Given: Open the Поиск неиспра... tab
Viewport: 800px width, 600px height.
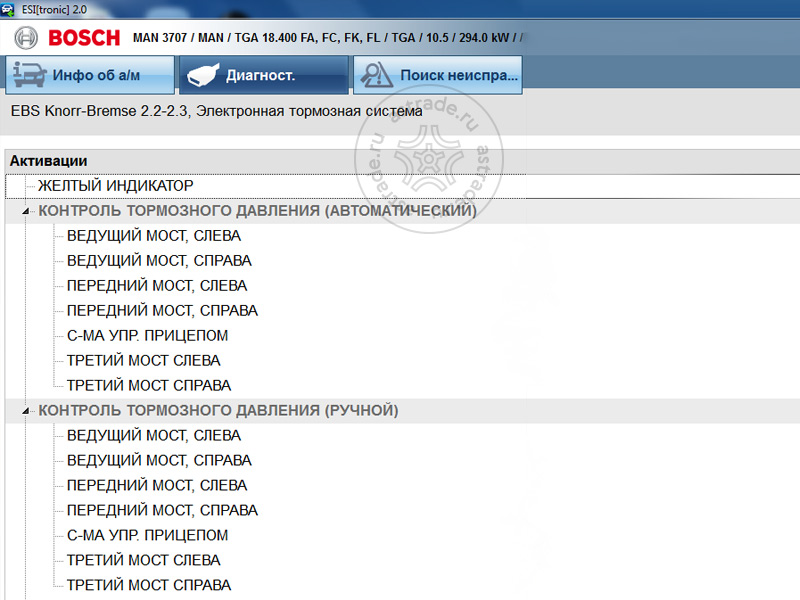Looking at the screenshot, I should point(438,75).
